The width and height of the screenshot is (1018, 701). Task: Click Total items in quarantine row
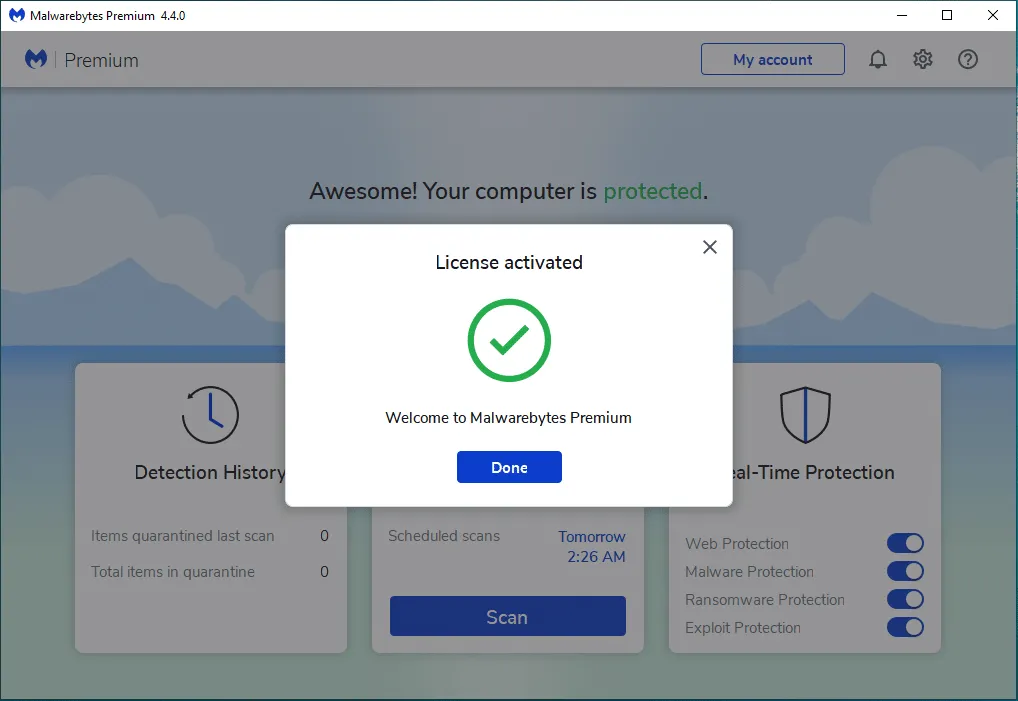(210, 572)
